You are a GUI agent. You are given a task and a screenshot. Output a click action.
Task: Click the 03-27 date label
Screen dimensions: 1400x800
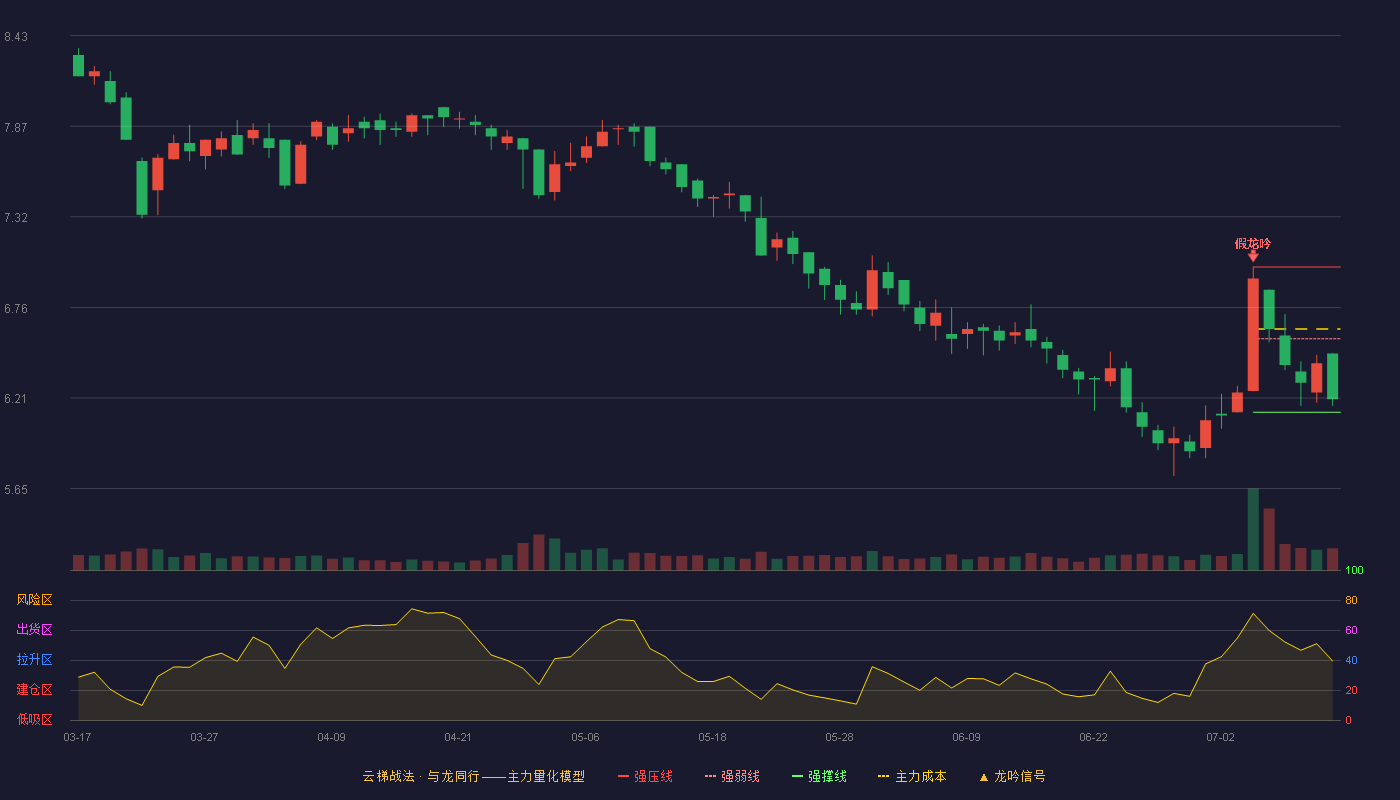click(x=204, y=737)
